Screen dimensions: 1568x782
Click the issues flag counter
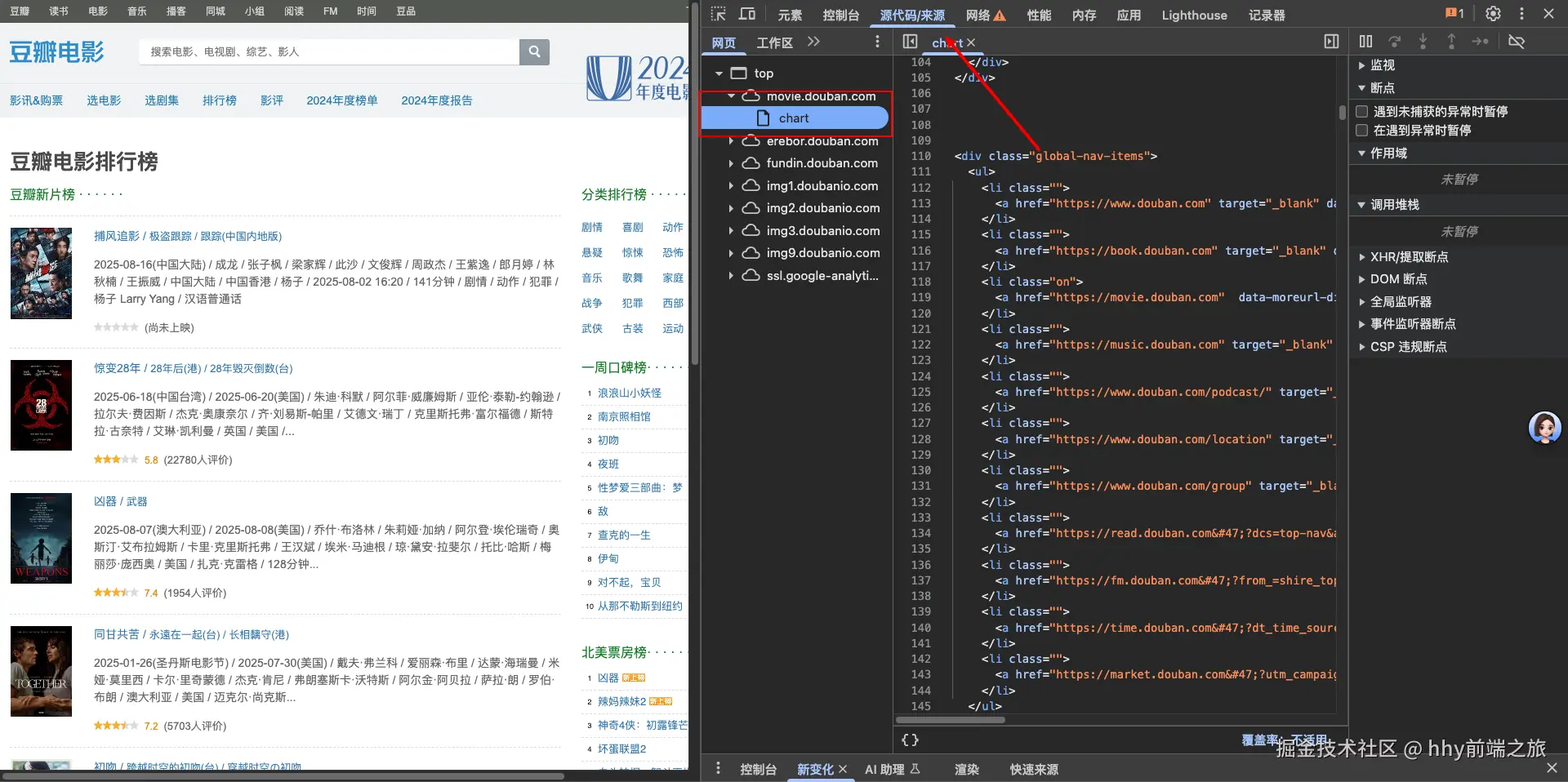[x=1454, y=14]
